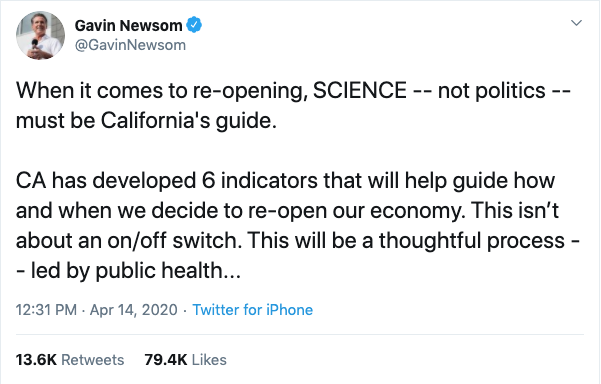Click the 79.4K like count number
601x384 pixels.
pyautogui.click(x=166, y=360)
